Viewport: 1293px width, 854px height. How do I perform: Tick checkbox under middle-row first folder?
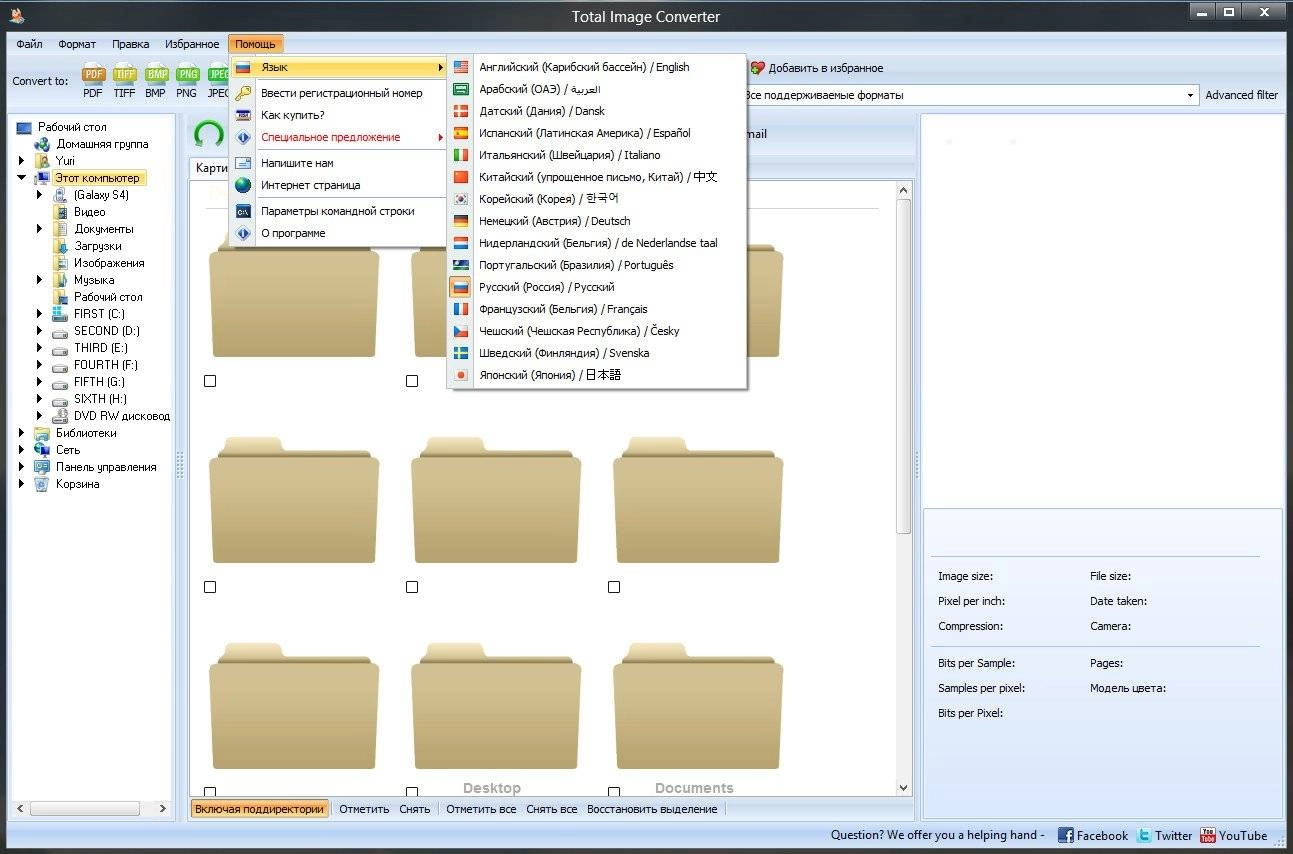pos(210,587)
